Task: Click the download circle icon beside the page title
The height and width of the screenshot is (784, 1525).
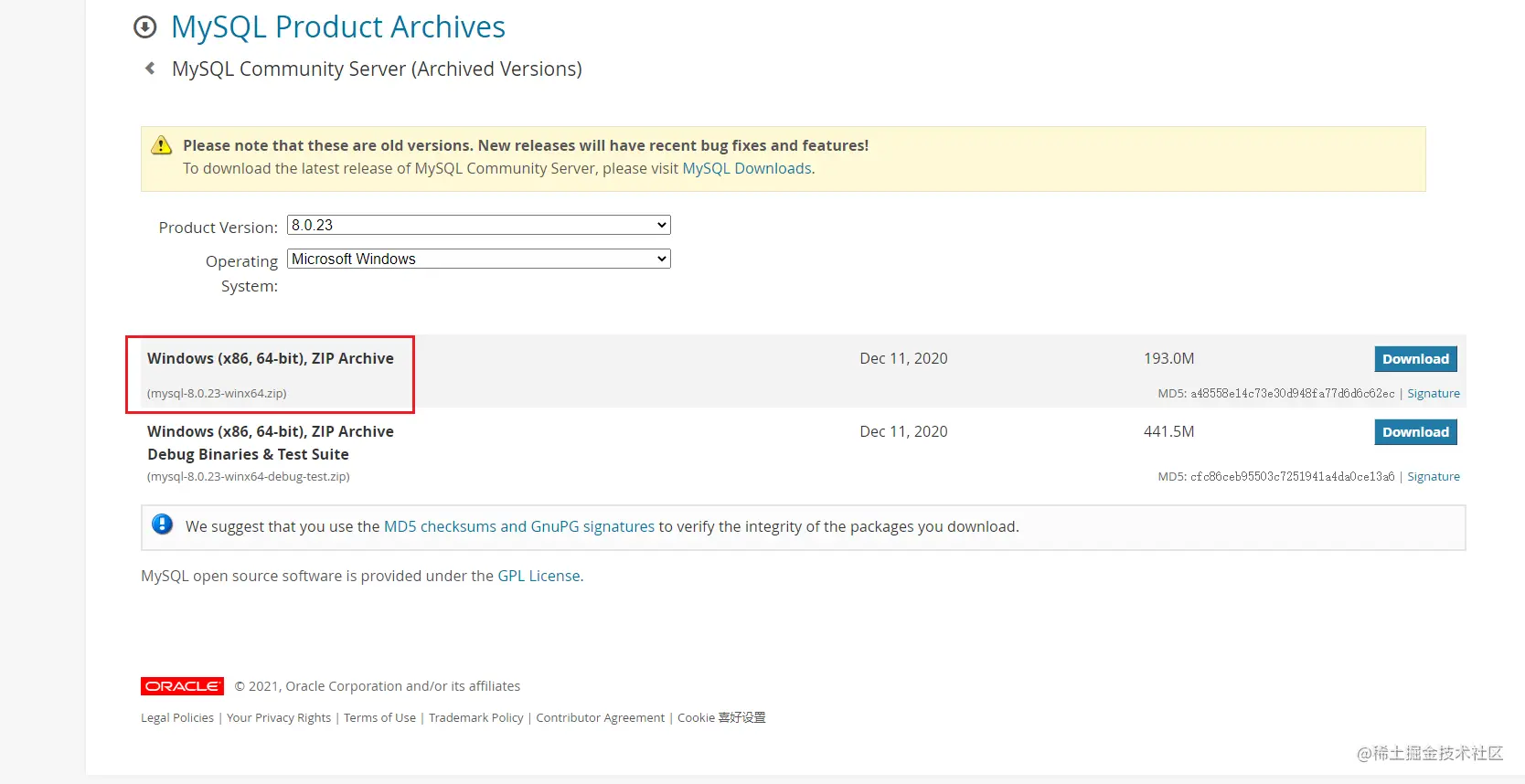Action: click(144, 27)
